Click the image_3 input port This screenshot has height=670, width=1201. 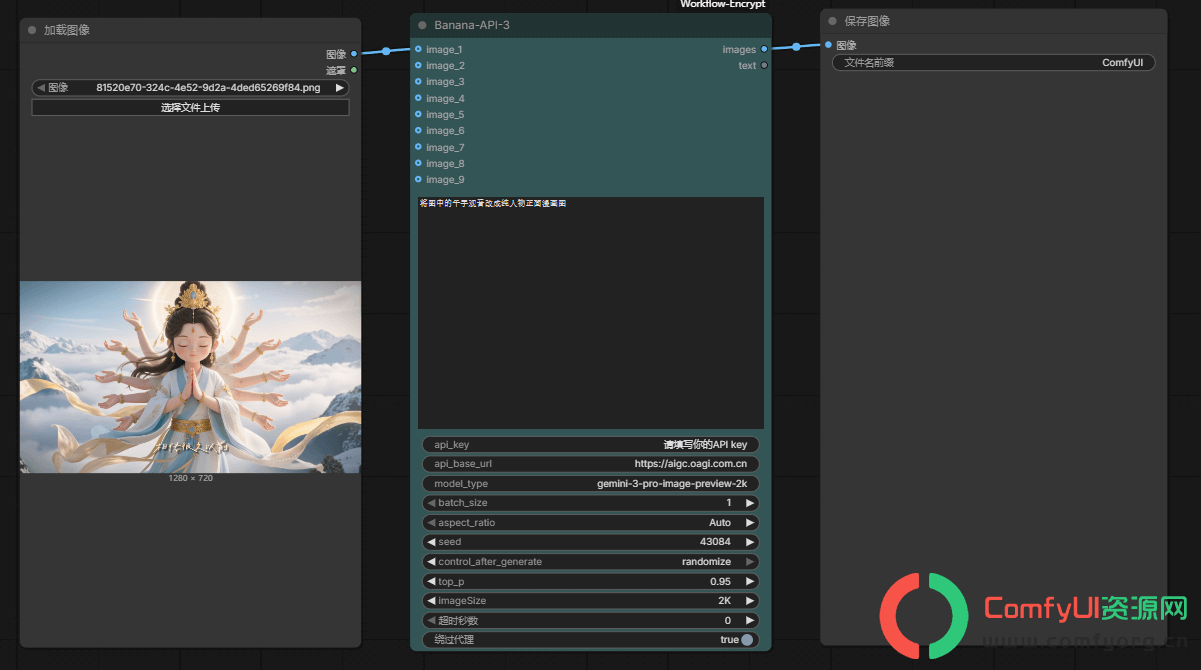(418, 81)
